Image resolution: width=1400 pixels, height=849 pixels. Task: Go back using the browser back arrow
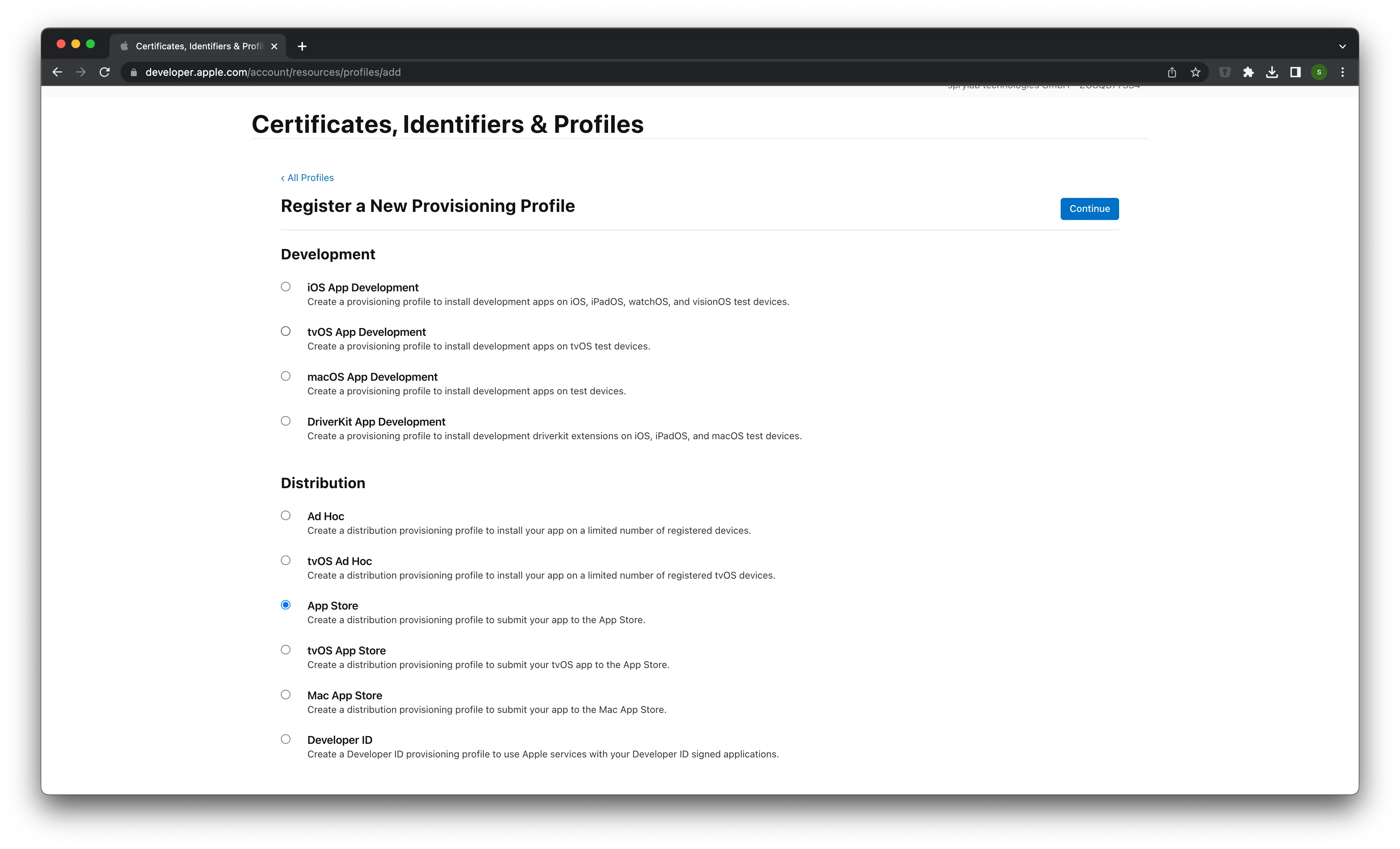(57, 72)
